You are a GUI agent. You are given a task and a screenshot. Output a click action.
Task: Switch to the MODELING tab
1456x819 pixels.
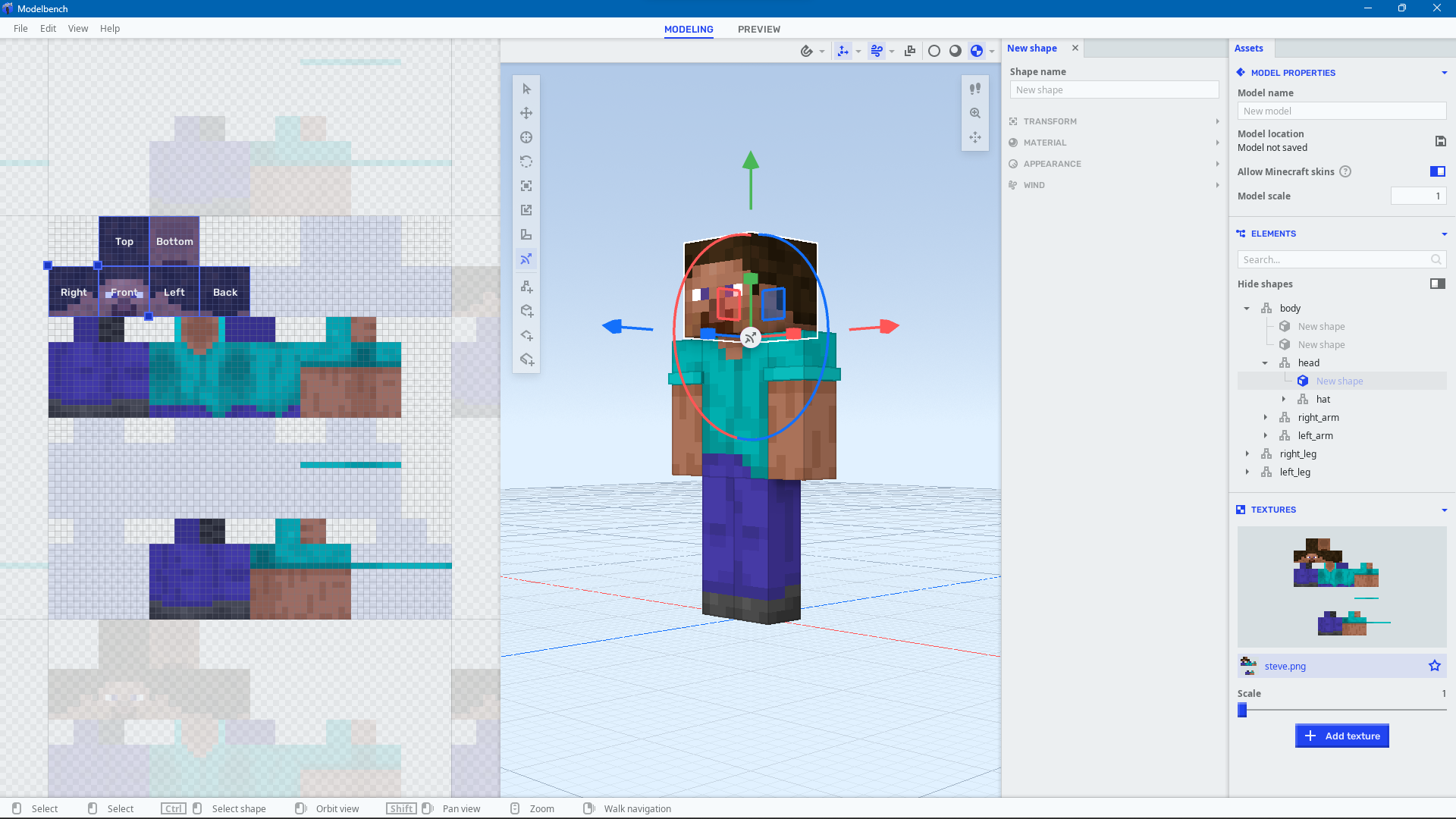689,29
